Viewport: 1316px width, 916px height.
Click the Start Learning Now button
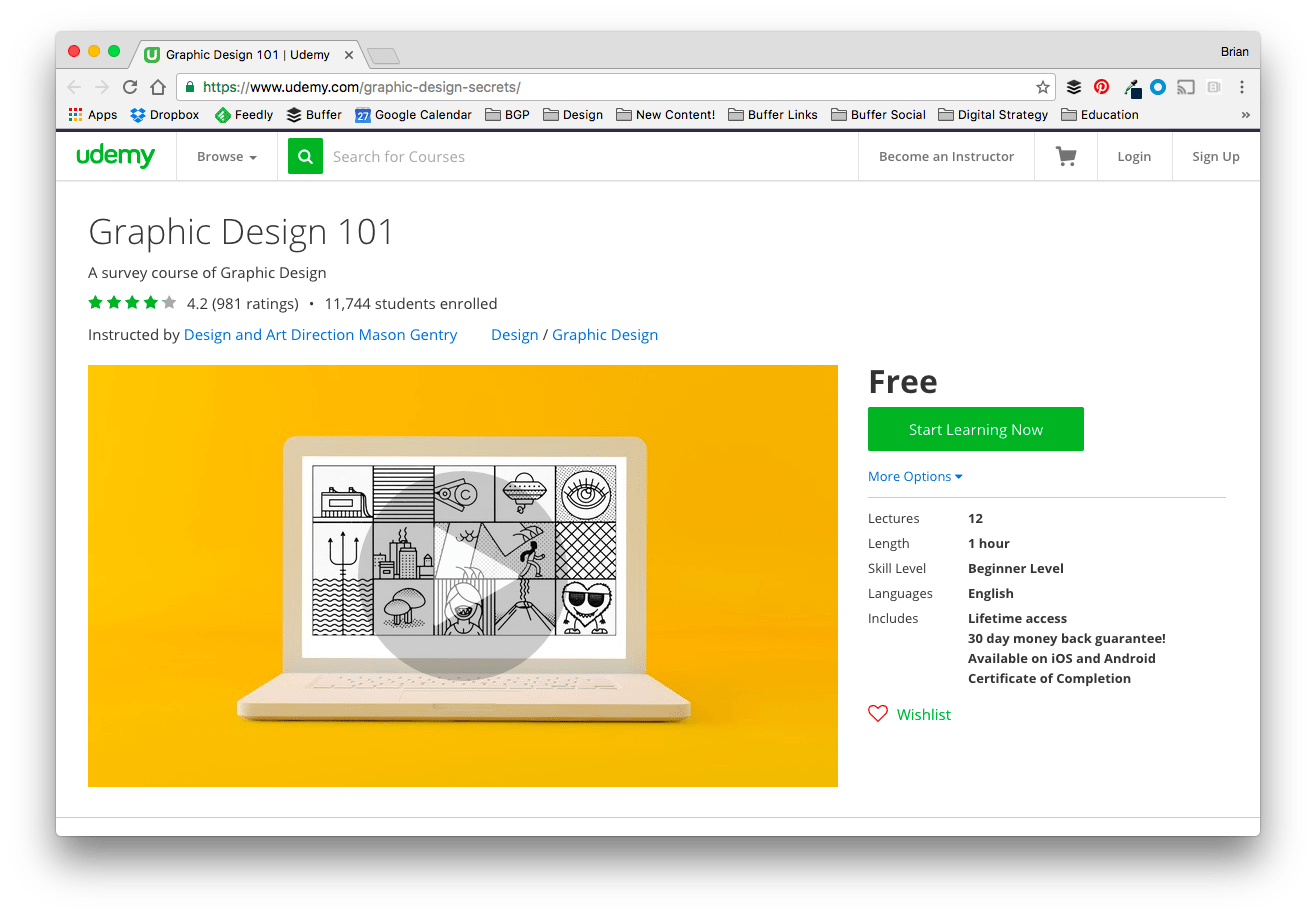975,428
